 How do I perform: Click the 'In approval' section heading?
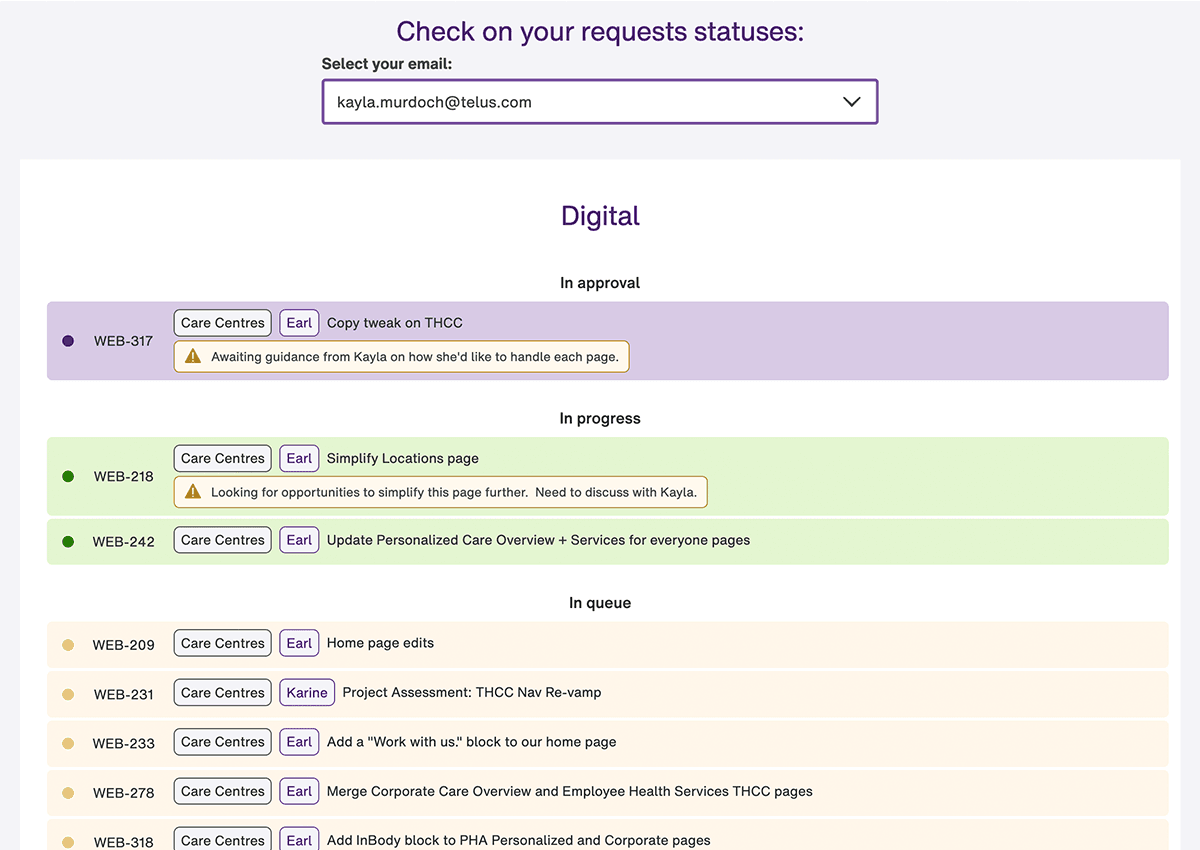pos(600,283)
